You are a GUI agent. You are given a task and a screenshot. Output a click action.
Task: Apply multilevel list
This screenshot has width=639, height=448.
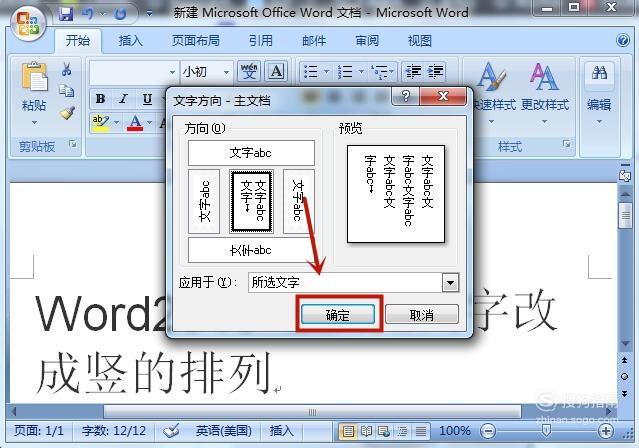pos(379,72)
